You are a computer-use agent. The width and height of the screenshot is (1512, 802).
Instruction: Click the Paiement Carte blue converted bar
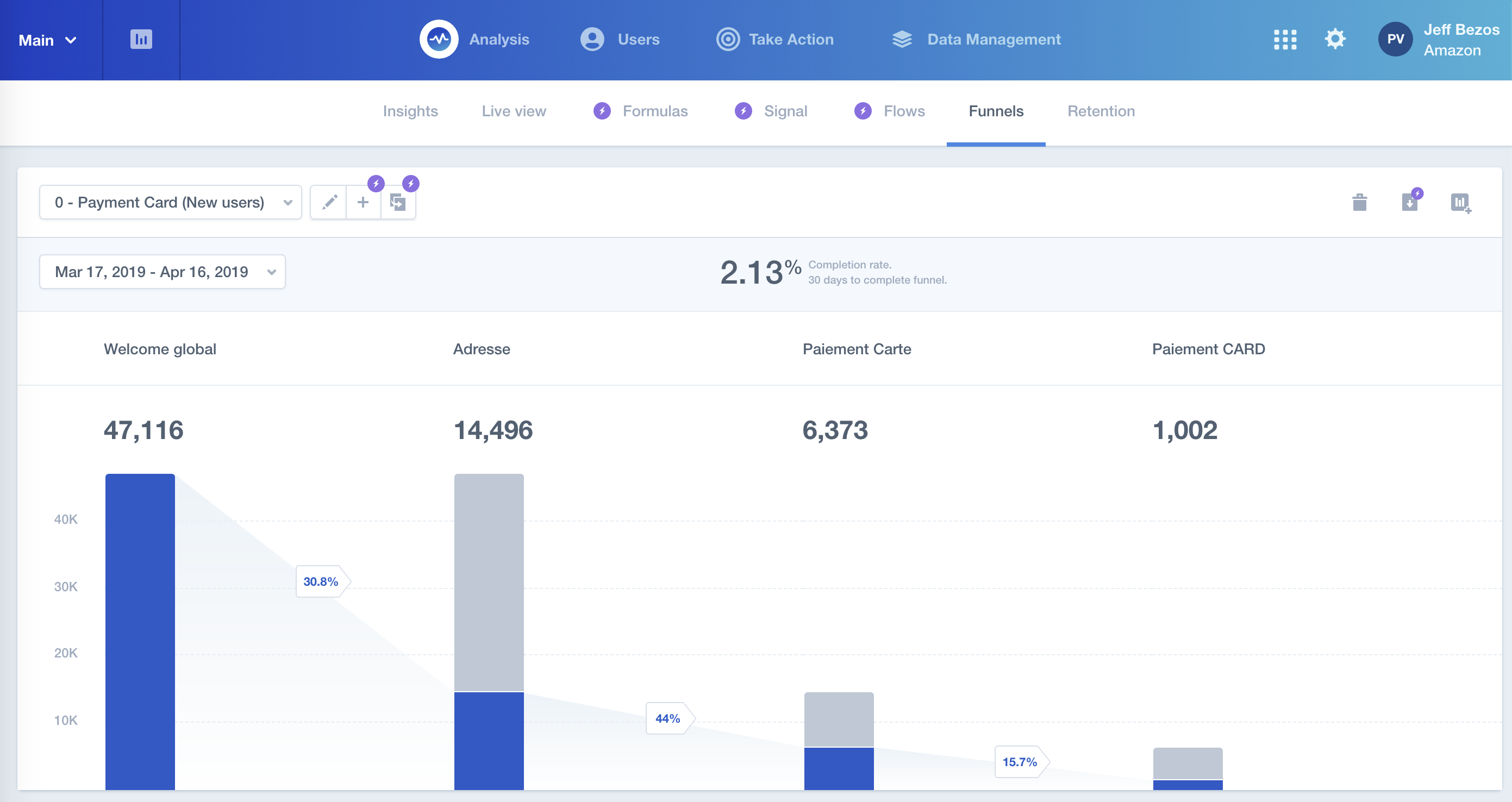click(838, 768)
